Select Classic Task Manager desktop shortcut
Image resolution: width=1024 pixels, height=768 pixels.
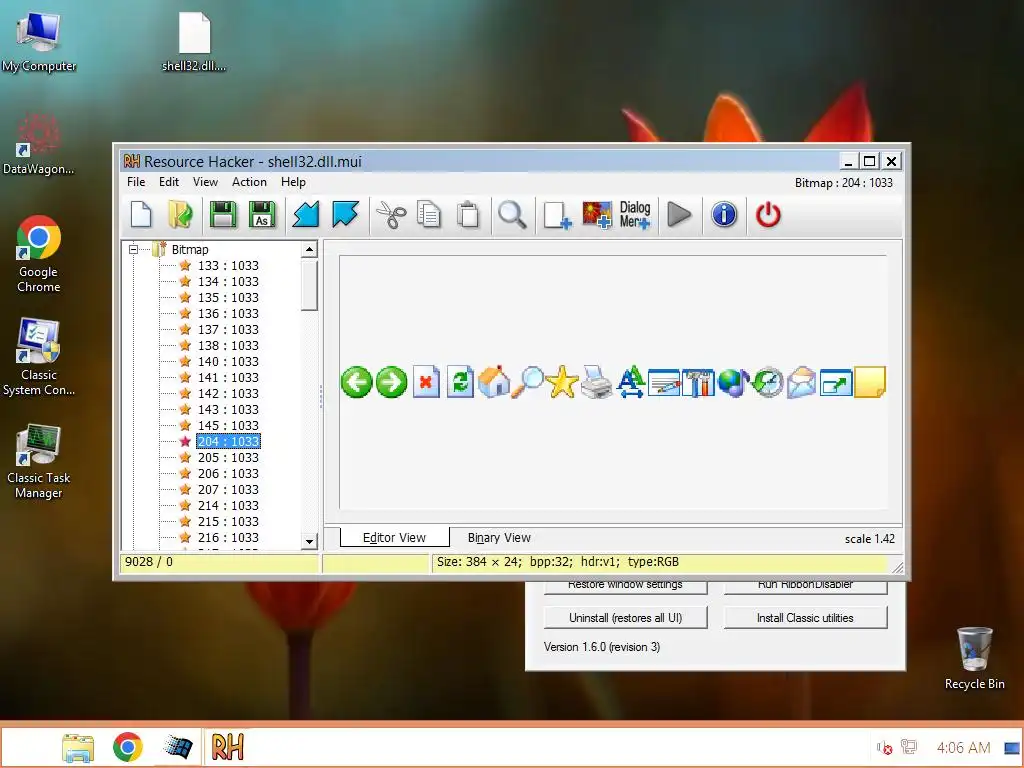[x=39, y=462]
